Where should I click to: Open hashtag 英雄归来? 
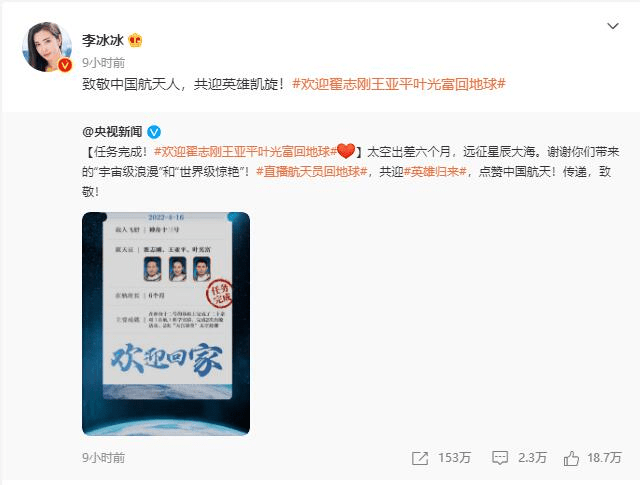coord(435,171)
